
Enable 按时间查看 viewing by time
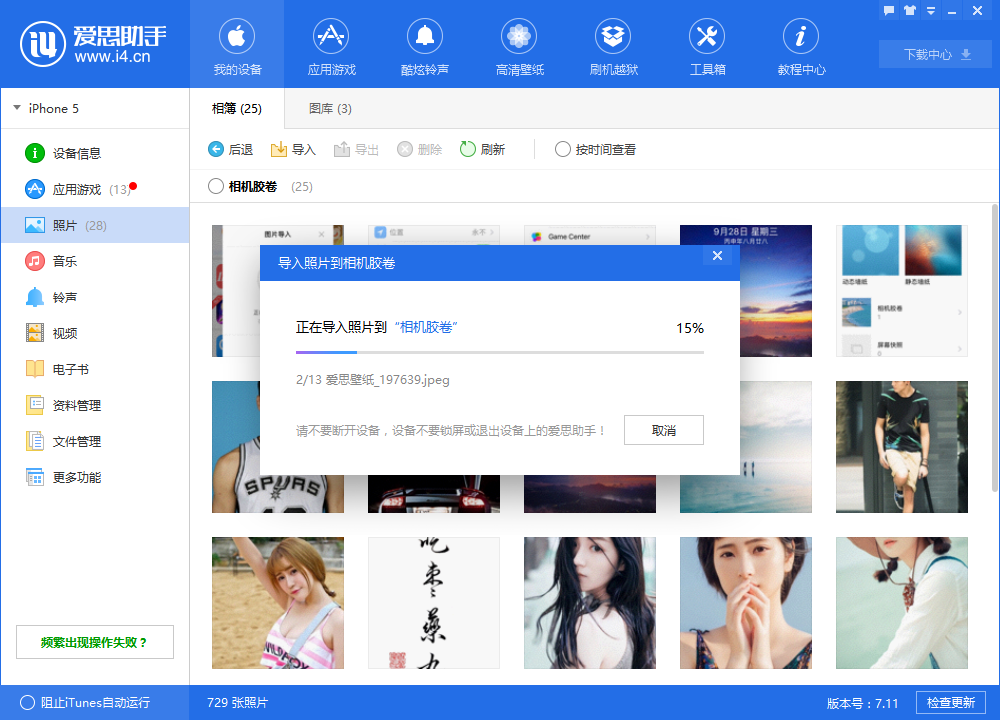click(x=562, y=148)
